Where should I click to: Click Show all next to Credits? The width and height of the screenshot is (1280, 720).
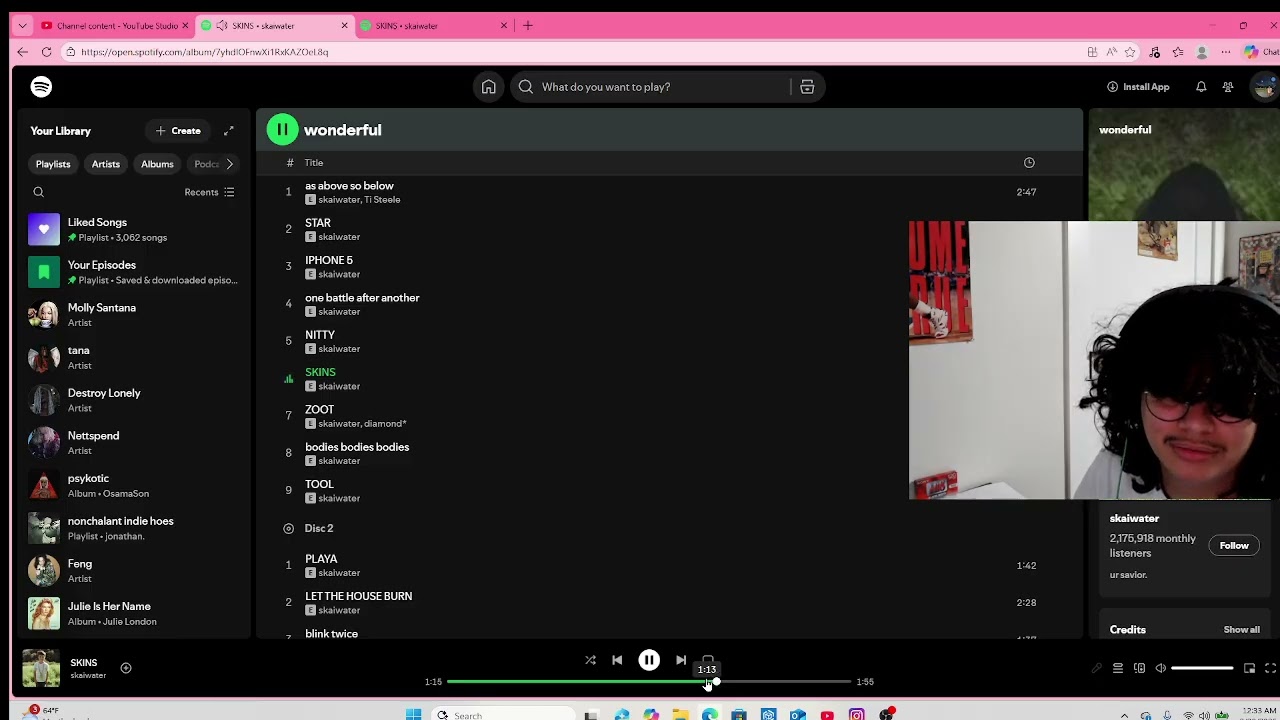point(1241,630)
